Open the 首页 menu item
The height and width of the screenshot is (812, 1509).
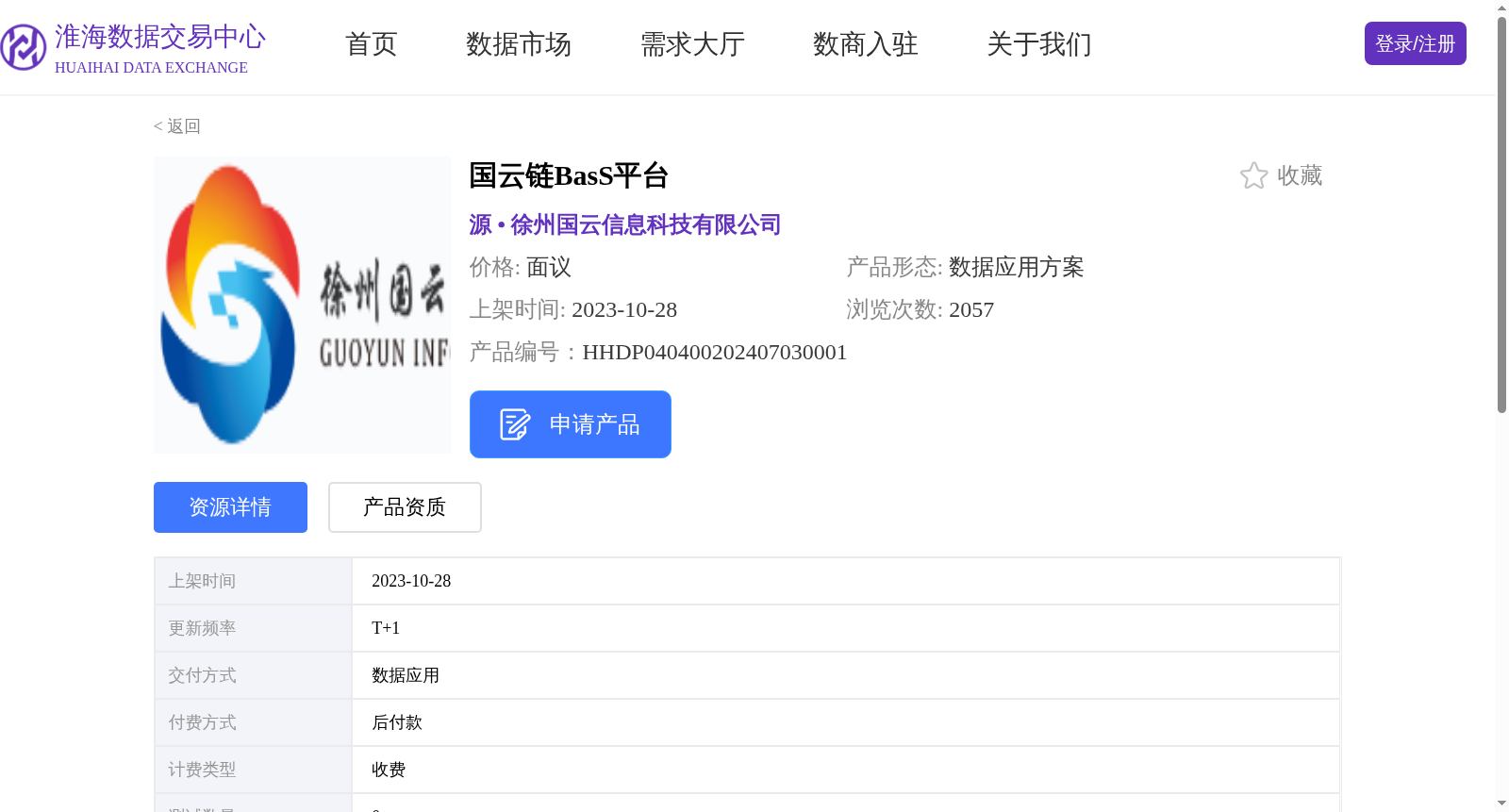(372, 44)
